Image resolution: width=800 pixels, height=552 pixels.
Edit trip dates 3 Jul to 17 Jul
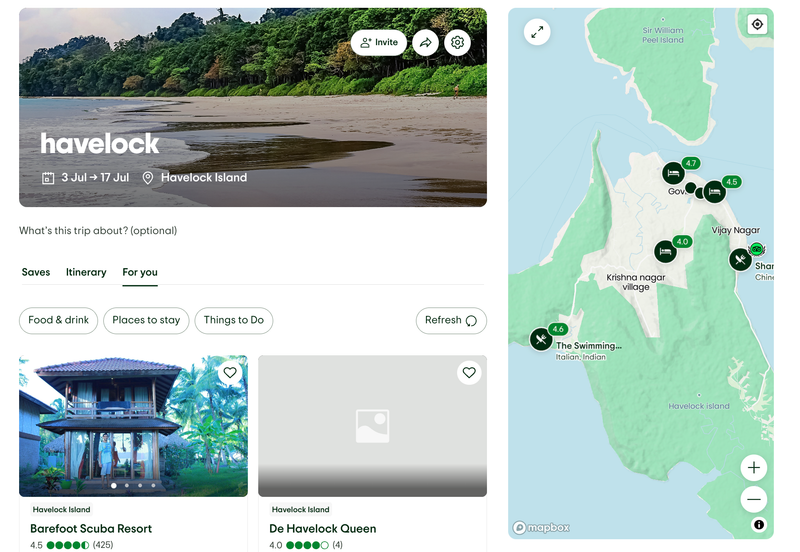95,178
